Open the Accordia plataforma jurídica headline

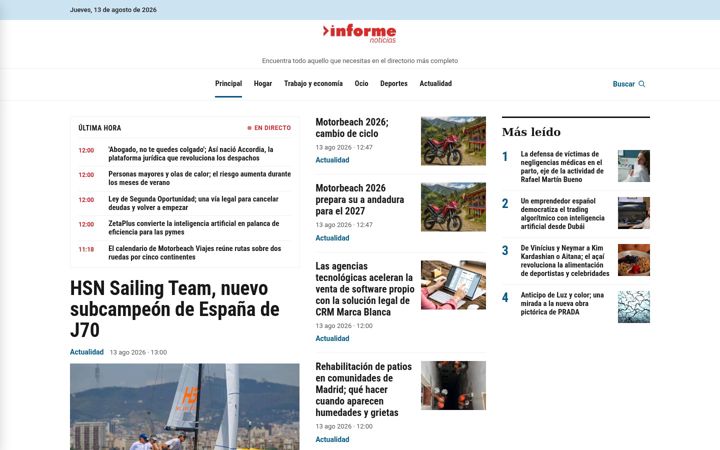point(191,154)
